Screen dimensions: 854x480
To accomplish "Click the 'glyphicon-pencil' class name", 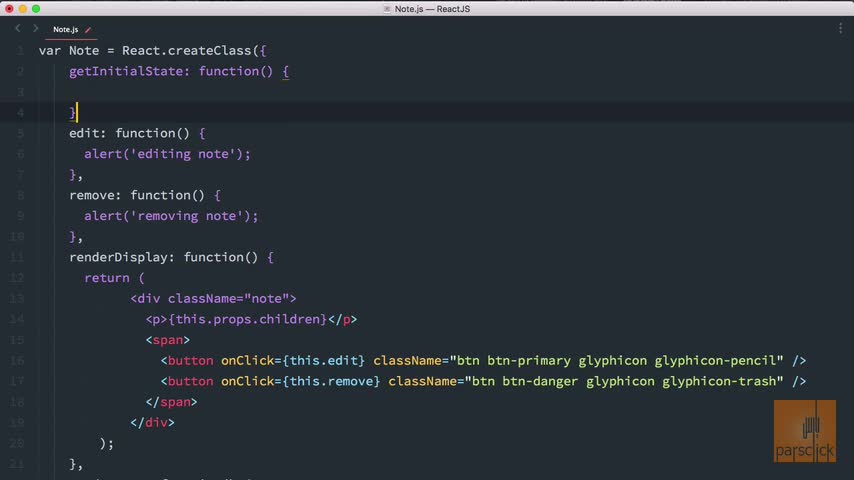I will click(715, 361).
